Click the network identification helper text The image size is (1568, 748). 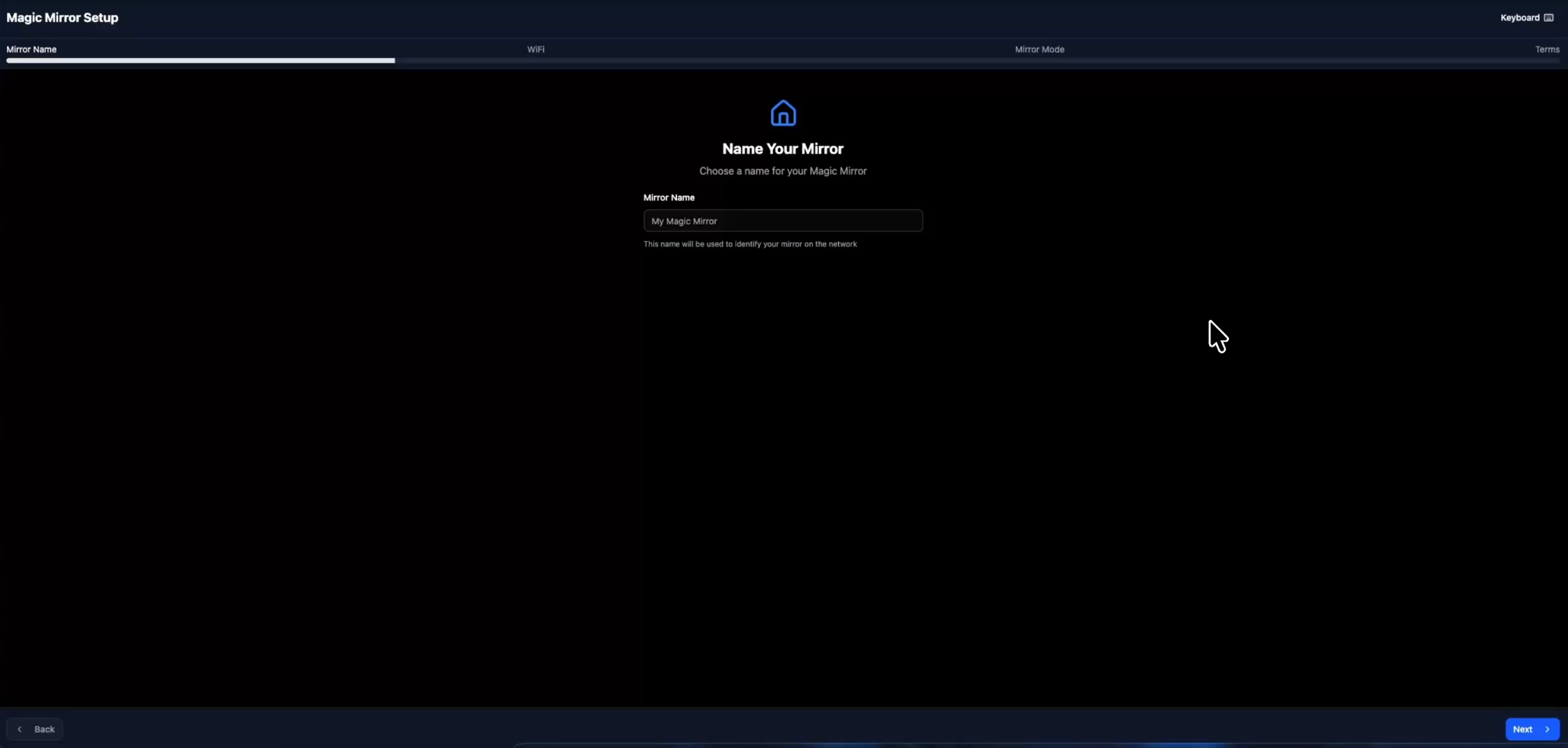750,244
